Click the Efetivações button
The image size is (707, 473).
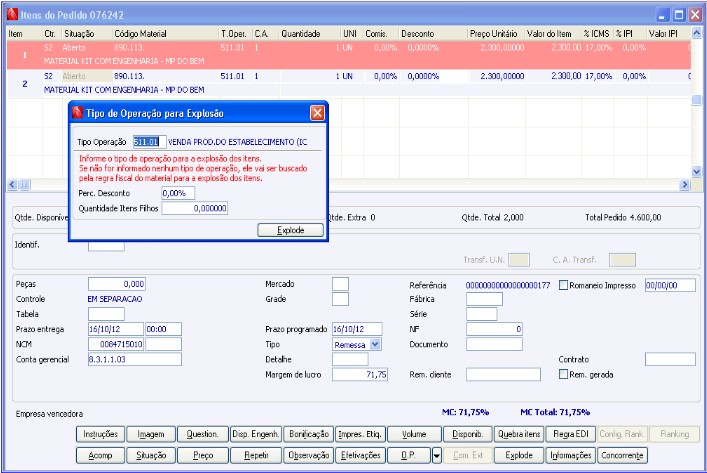(360, 455)
